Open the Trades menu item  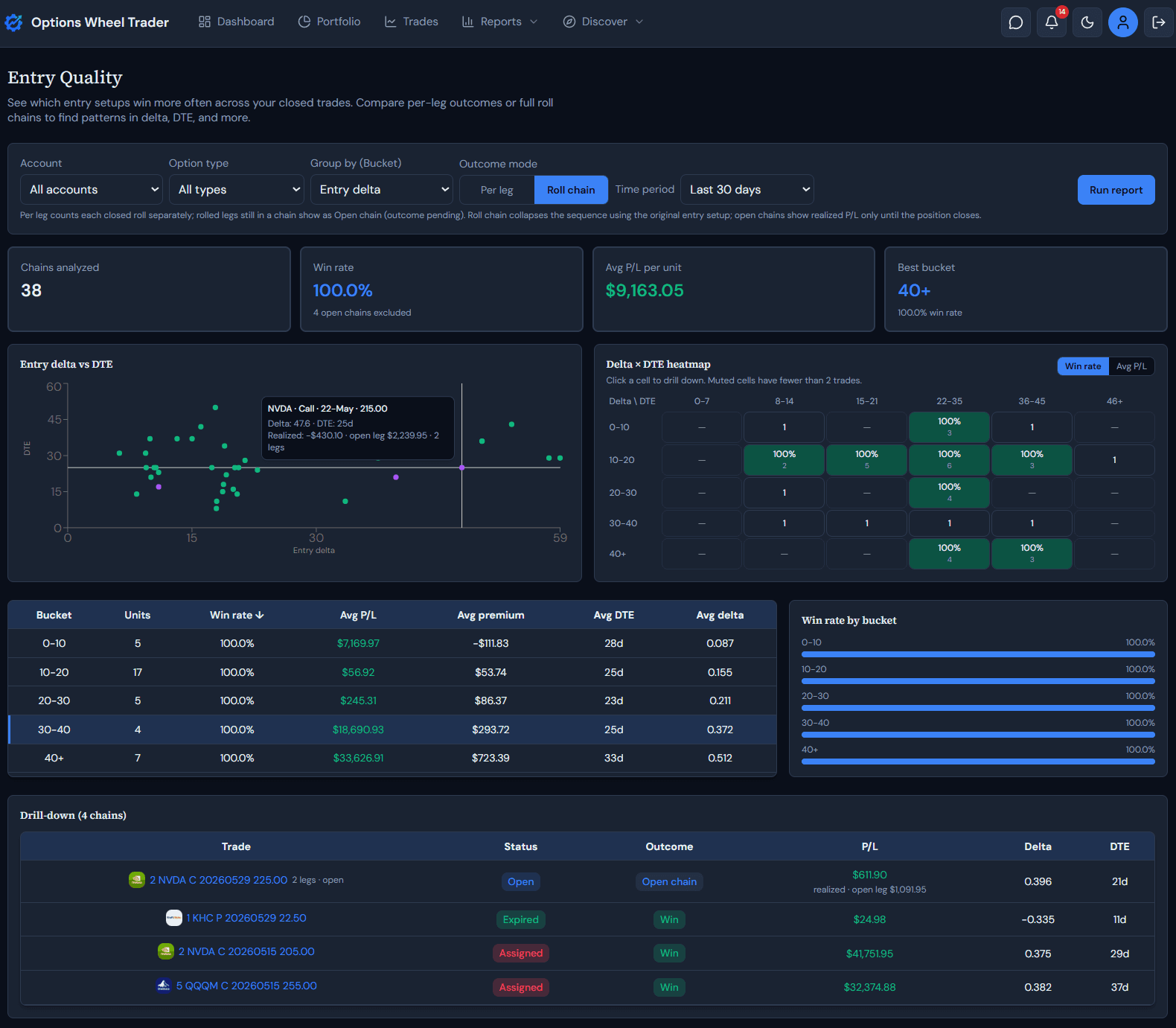click(412, 22)
